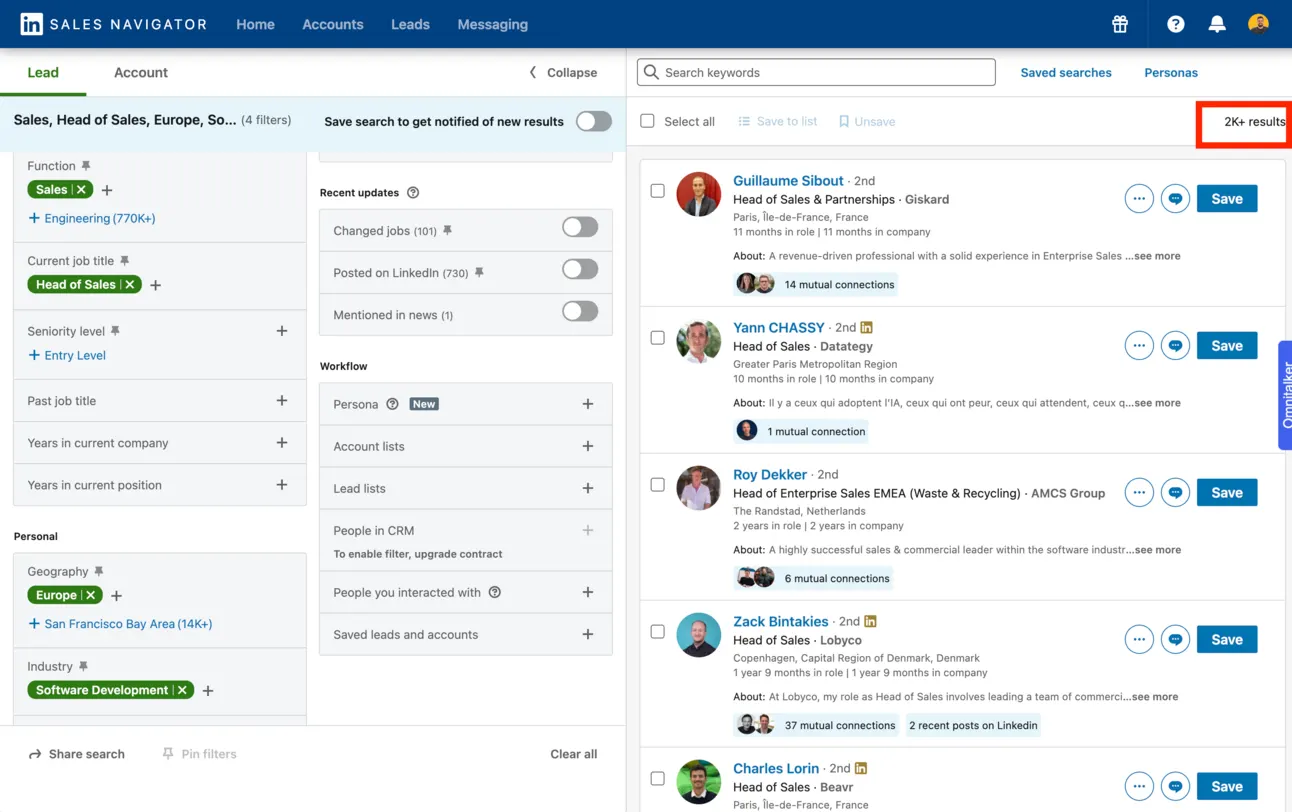Enable Changed jobs filter toggle
Viewport: 1292px width, 812px height.
[x=580, y=227]
